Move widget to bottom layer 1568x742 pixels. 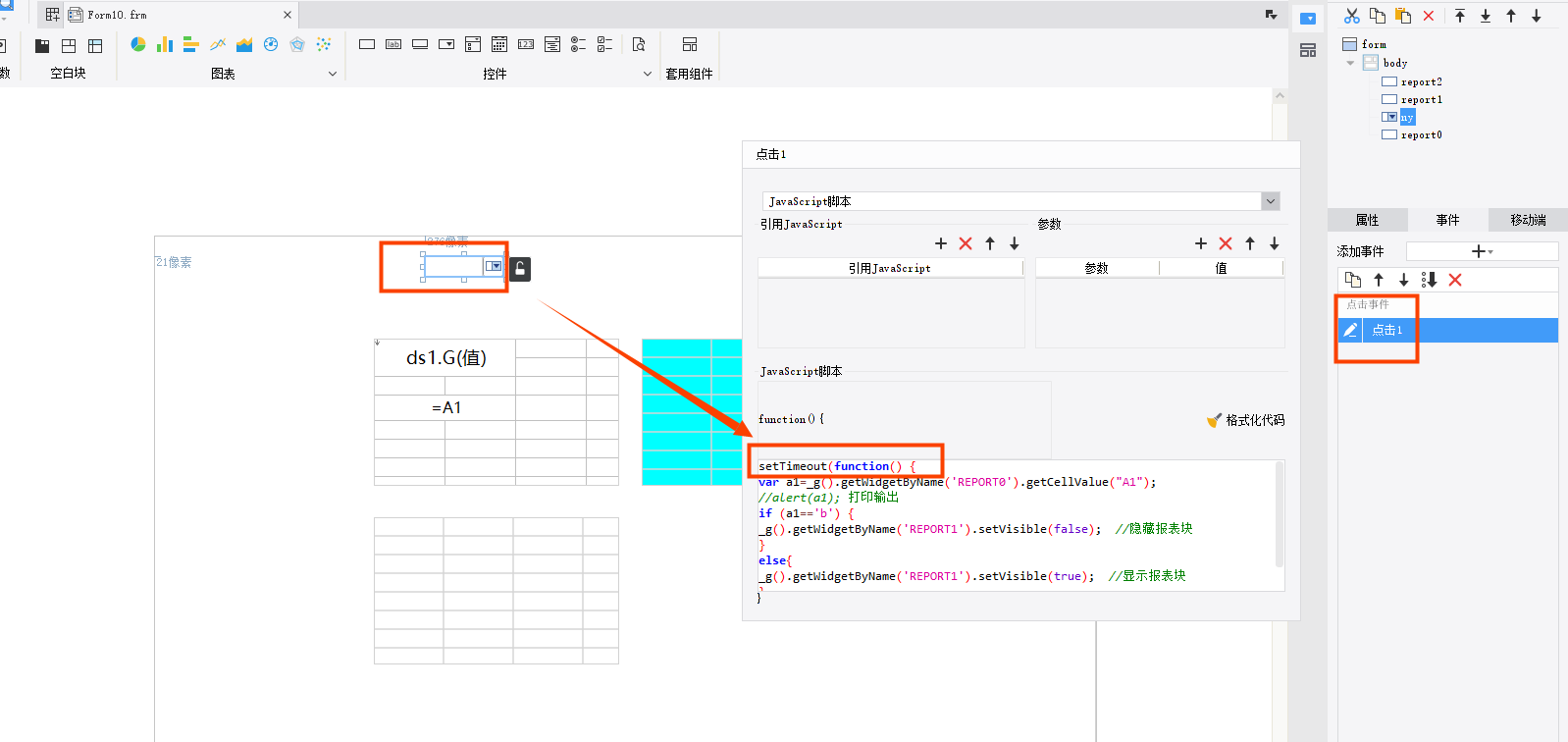1486,16
